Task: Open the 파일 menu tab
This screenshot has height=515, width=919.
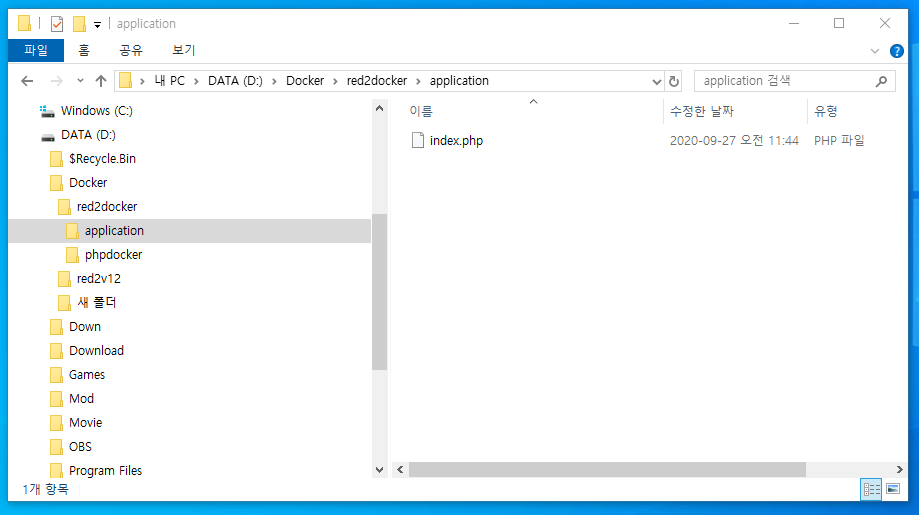Action: point(36,50)
